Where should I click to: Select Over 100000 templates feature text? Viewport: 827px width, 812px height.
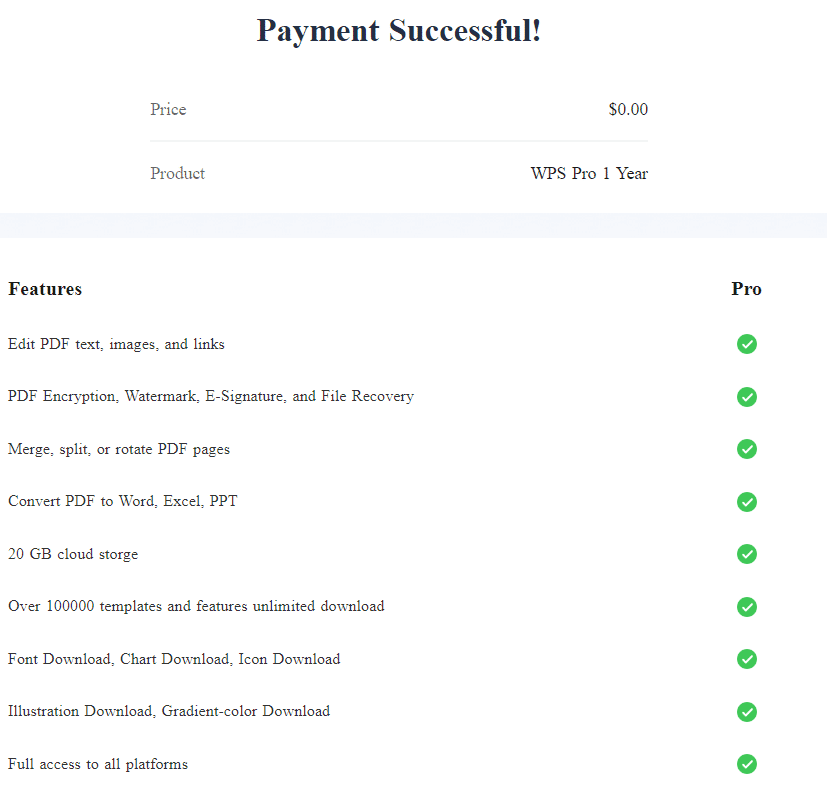tap(196, 606)
